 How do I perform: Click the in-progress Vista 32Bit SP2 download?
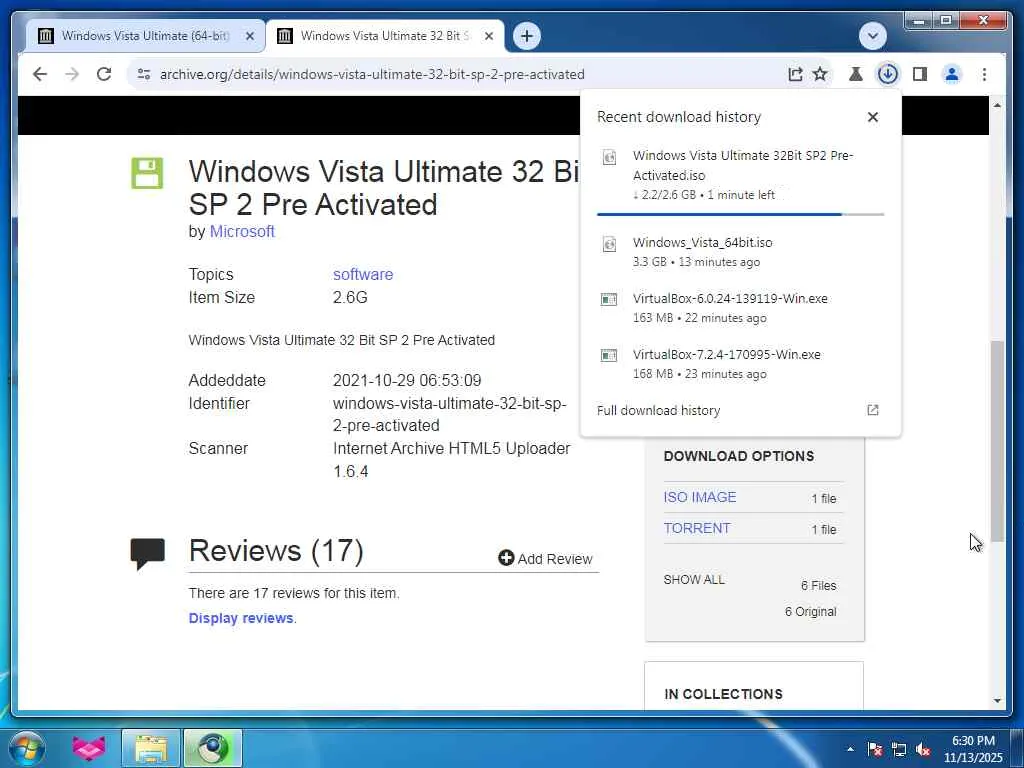(741, 174)
